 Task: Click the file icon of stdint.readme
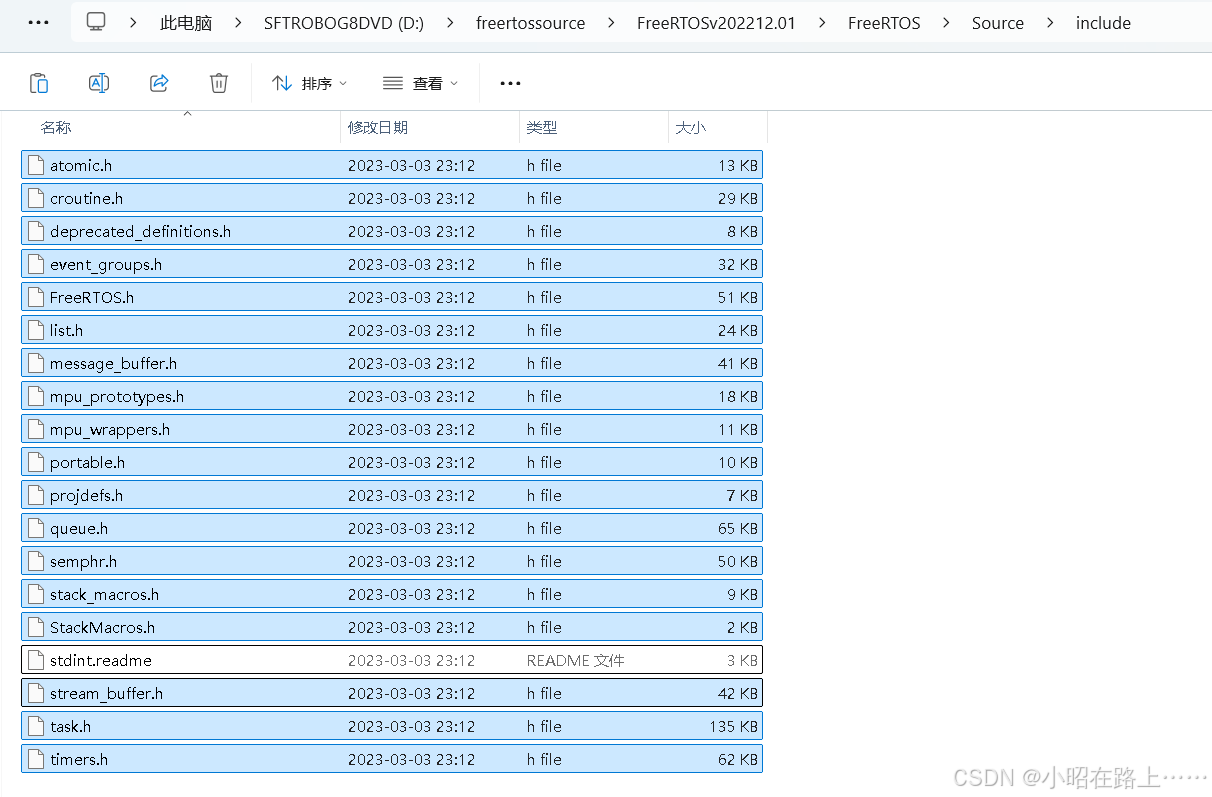36,660
